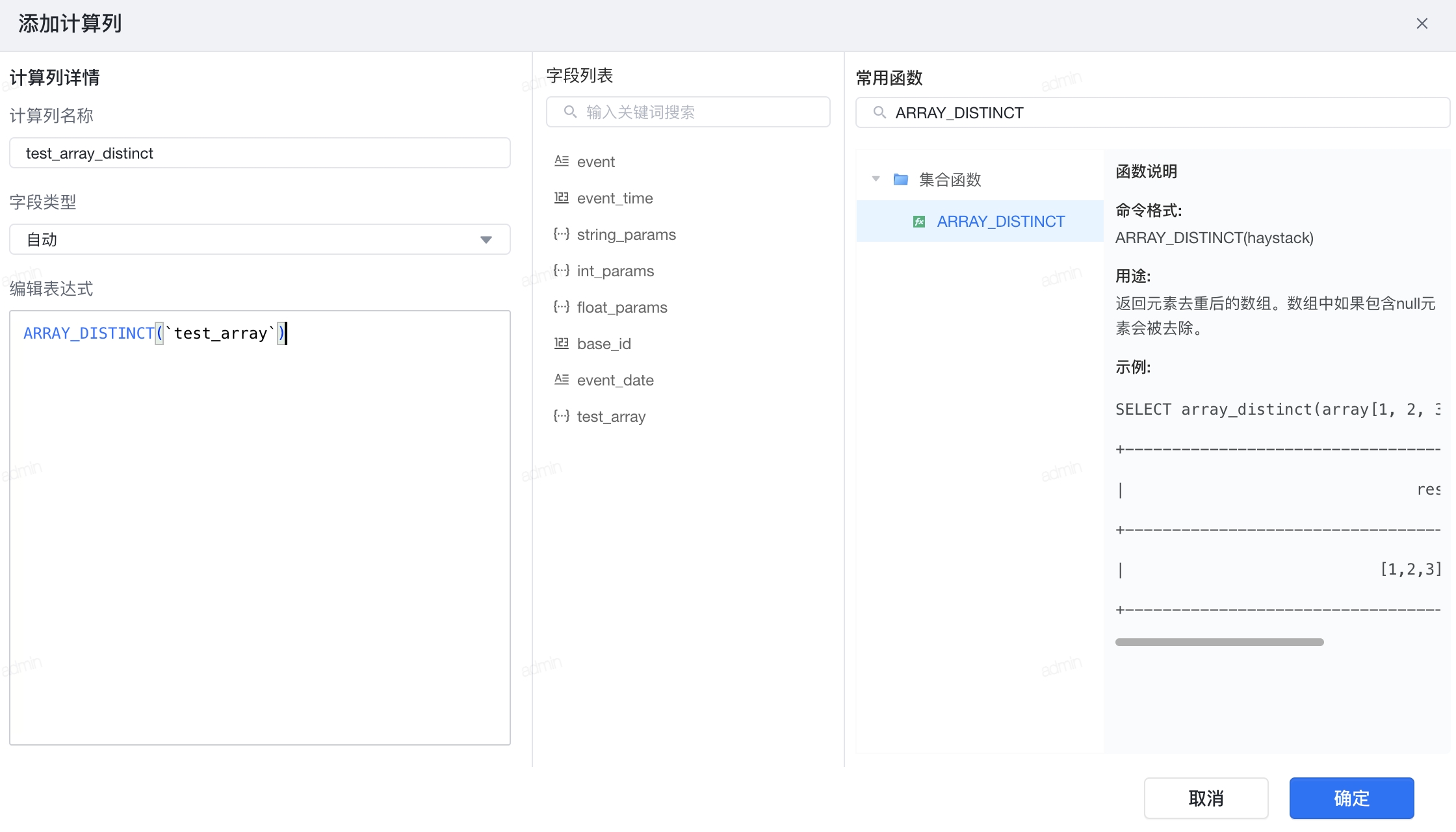Click the map type icon next to string_params

562,233
